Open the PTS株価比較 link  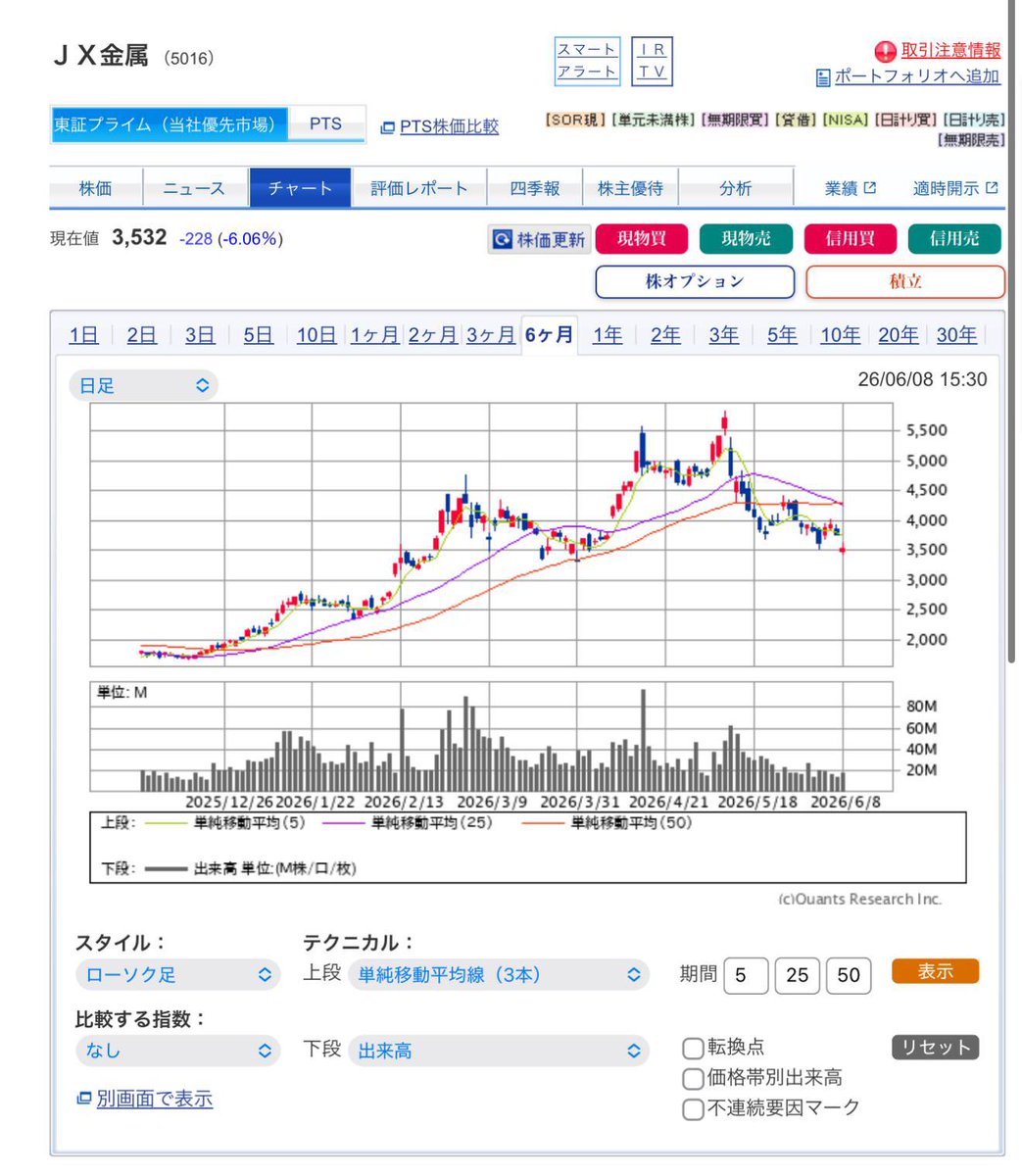(x=449, y=126)
